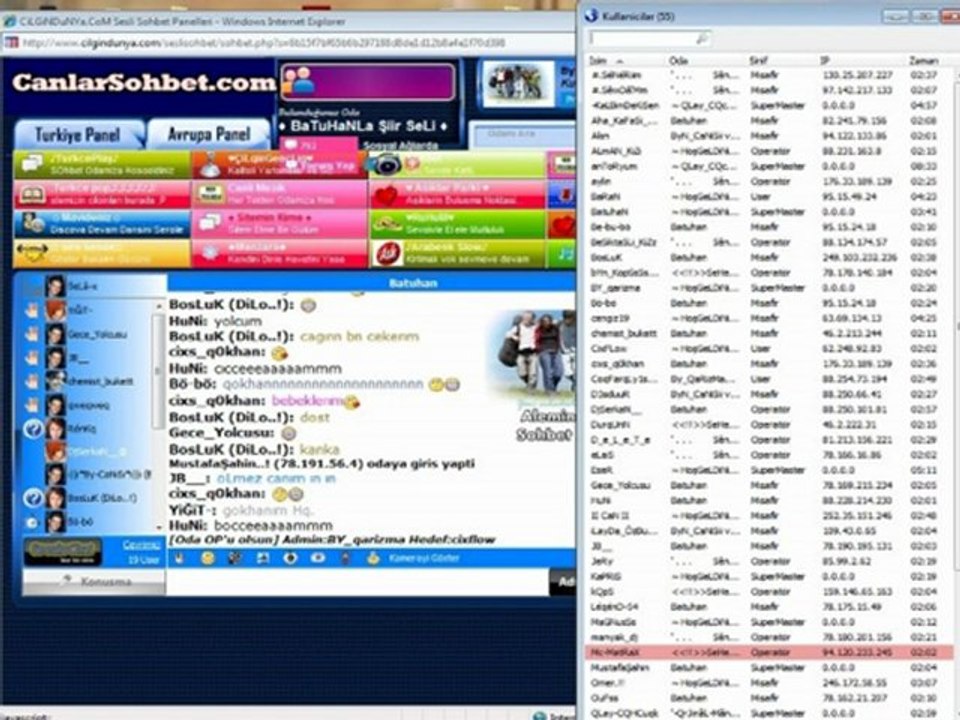The width and height of the screenshot is (960, 720).
Task: Open the Sitemin Kime pink room button
Action: coord(279,224)
